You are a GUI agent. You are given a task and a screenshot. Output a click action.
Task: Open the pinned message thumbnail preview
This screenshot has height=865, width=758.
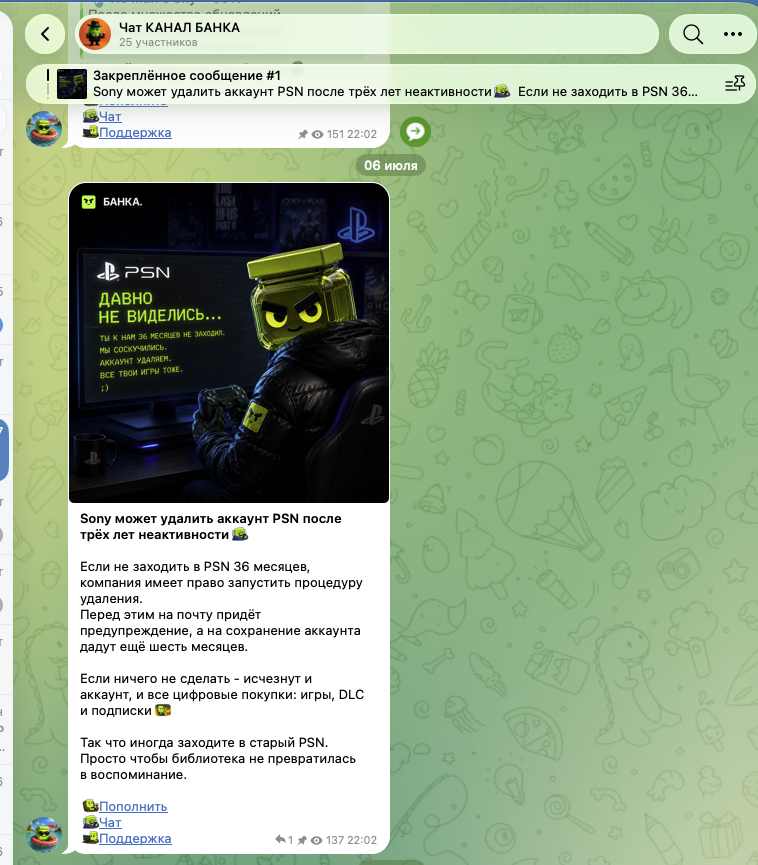coord(72,84)
